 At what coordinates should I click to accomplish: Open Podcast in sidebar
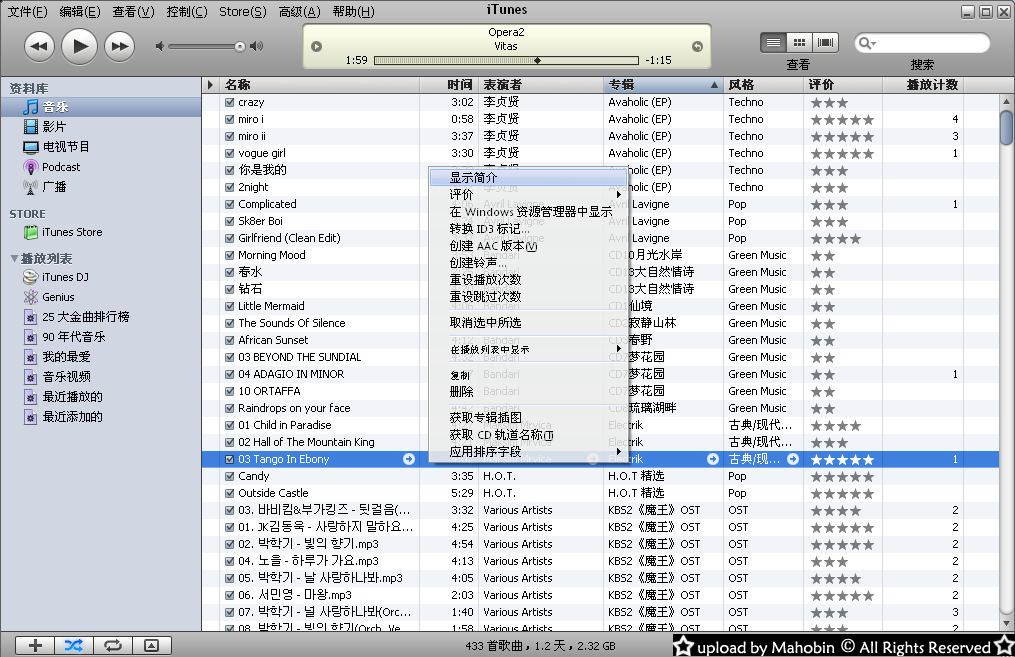point(52,167)
